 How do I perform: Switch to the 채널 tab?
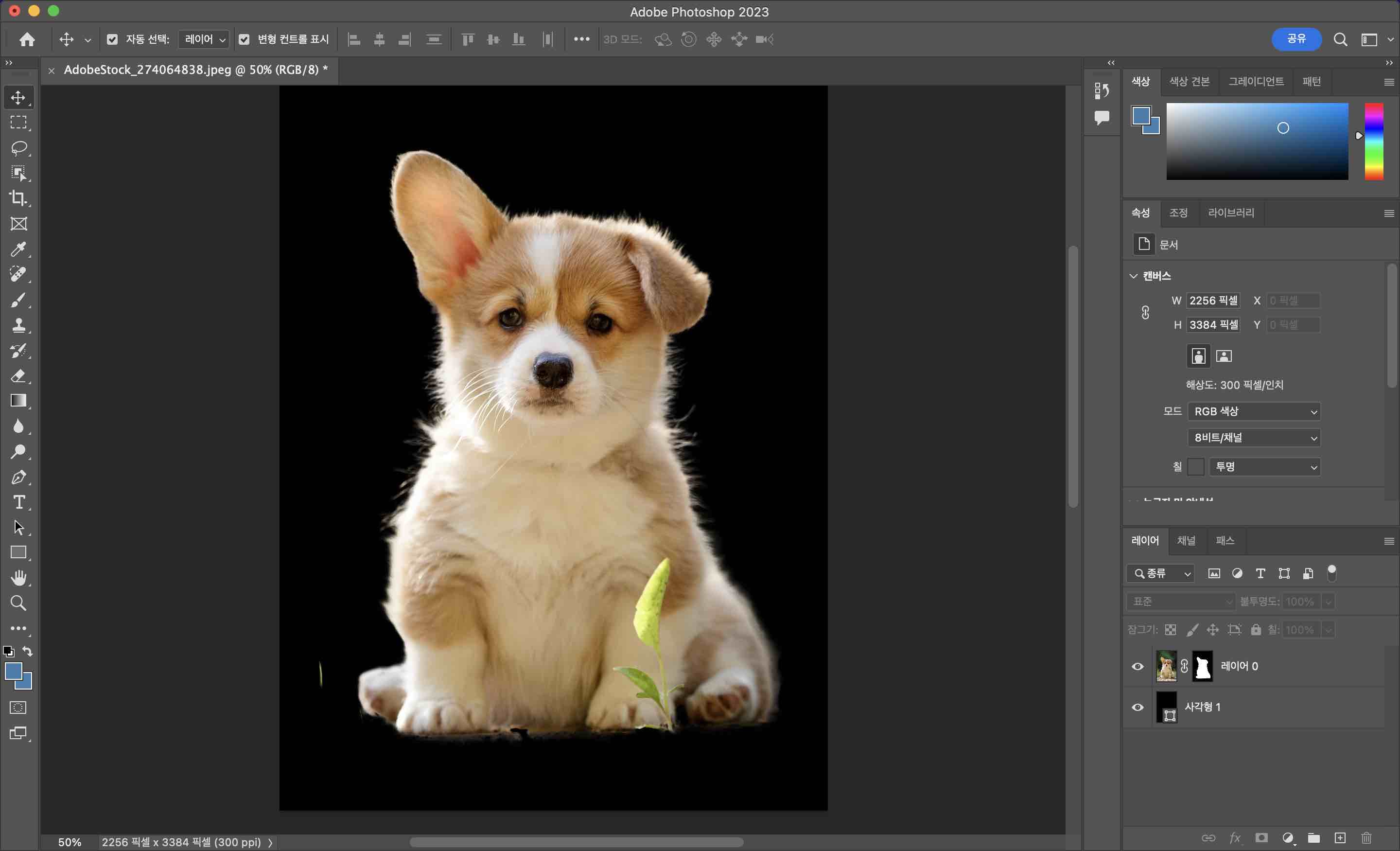(x=1186, y=541)
